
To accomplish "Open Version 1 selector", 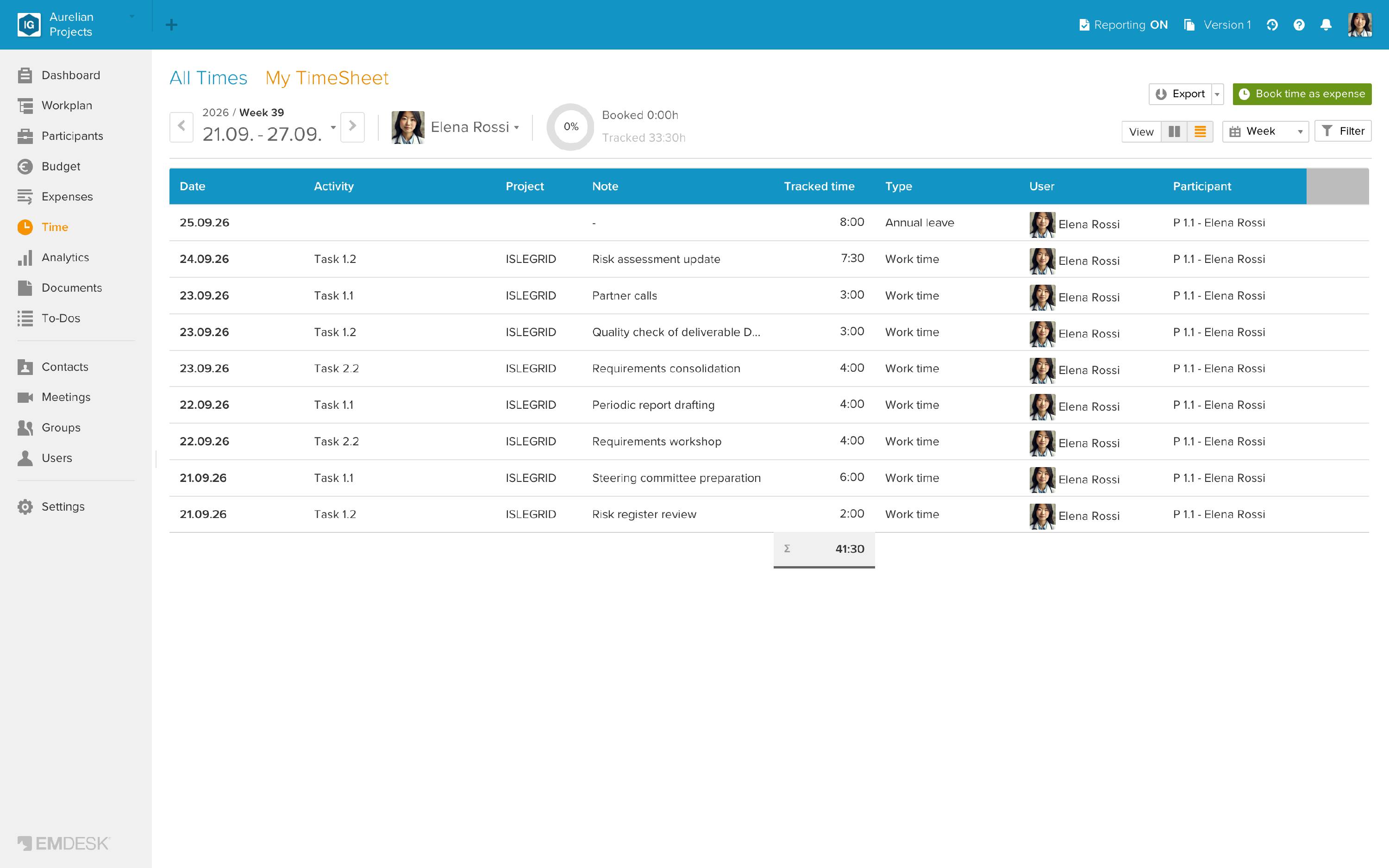I will click(x=1217, y=25).
